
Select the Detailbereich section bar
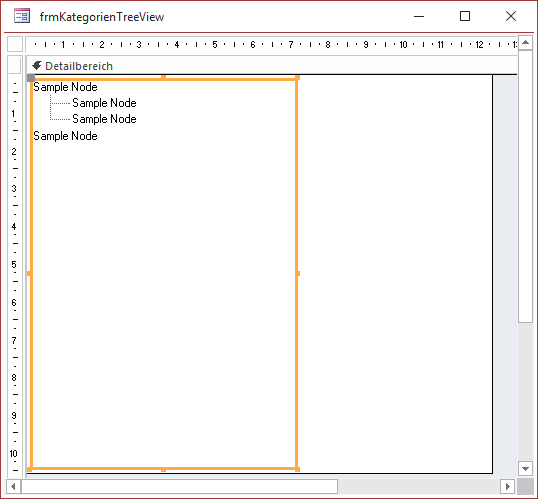click(272, 66)
